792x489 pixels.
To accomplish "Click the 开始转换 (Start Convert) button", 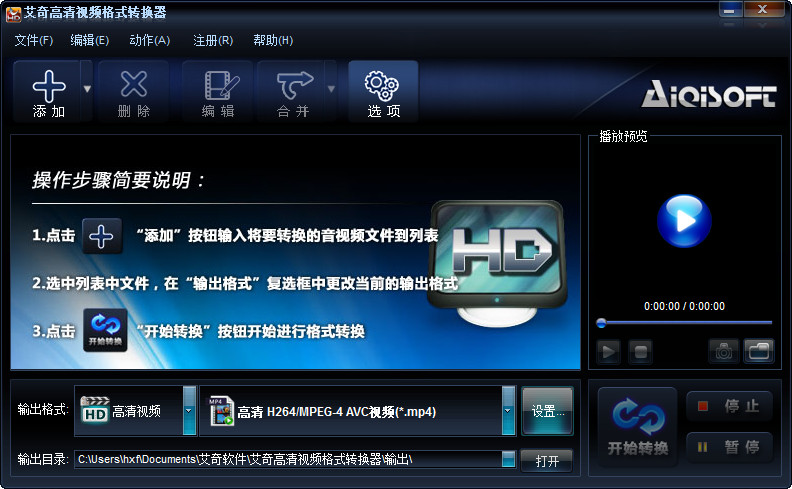I will point(637,427).
